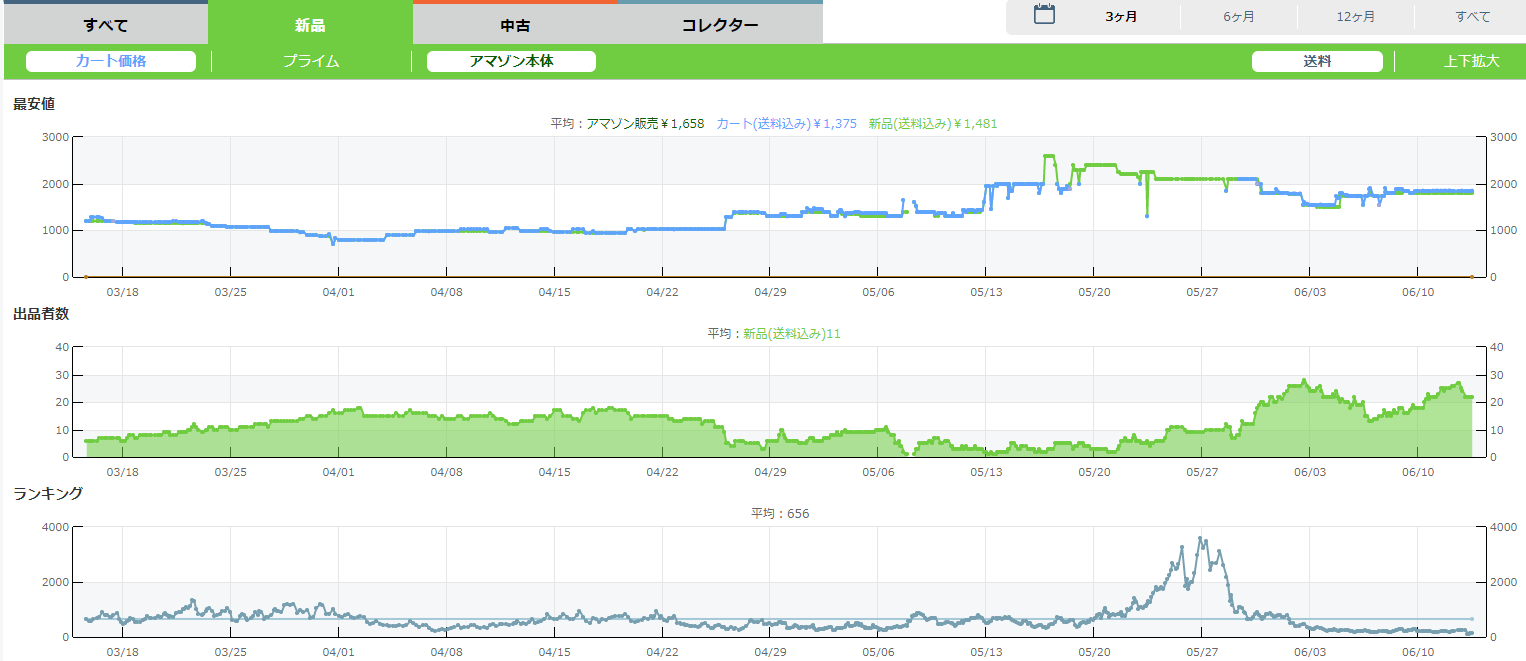This screenshot has width=1526, height=661.
Task: Toggle the プライム filter
Action: pos(311,61)
